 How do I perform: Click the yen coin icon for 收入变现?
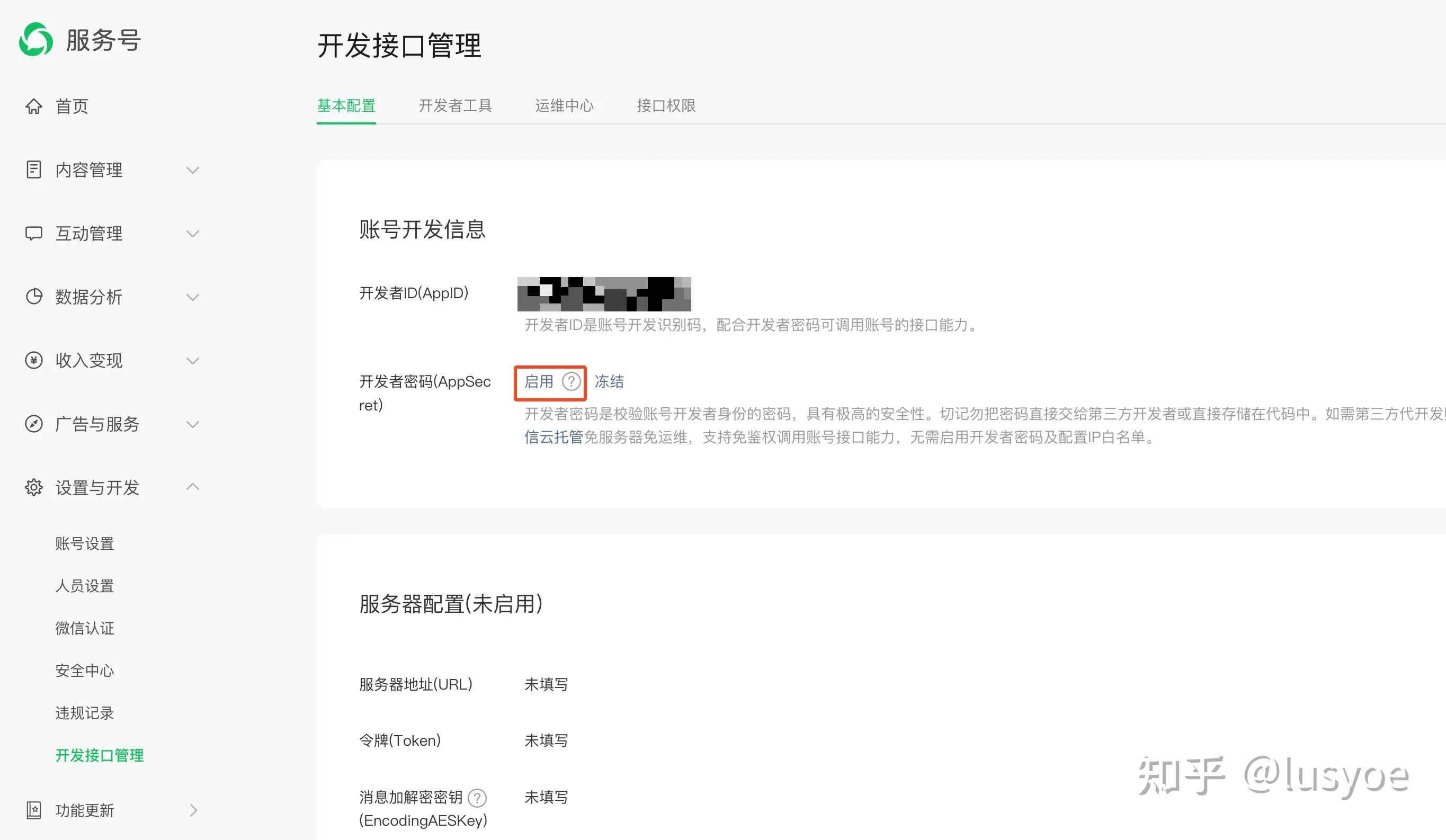tap(34, 360)
